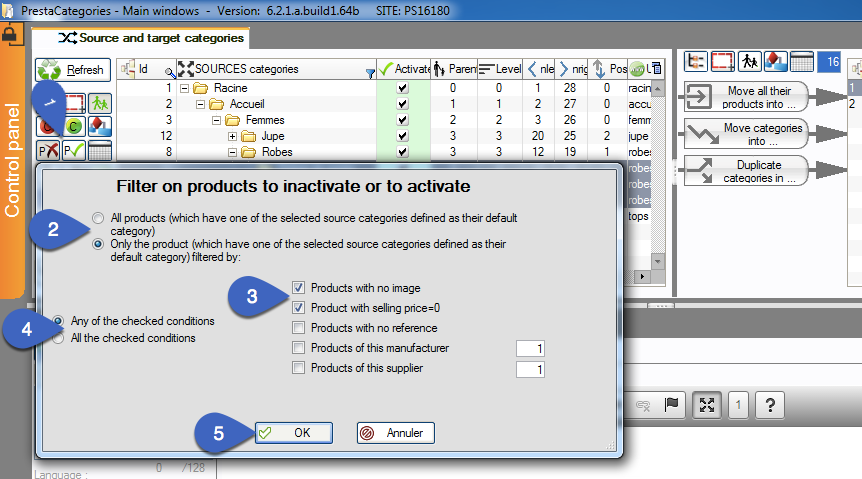This screenshot has height=479, width=862.
Task: Check "Products of this supplier" option
Action: coord(299,369)
